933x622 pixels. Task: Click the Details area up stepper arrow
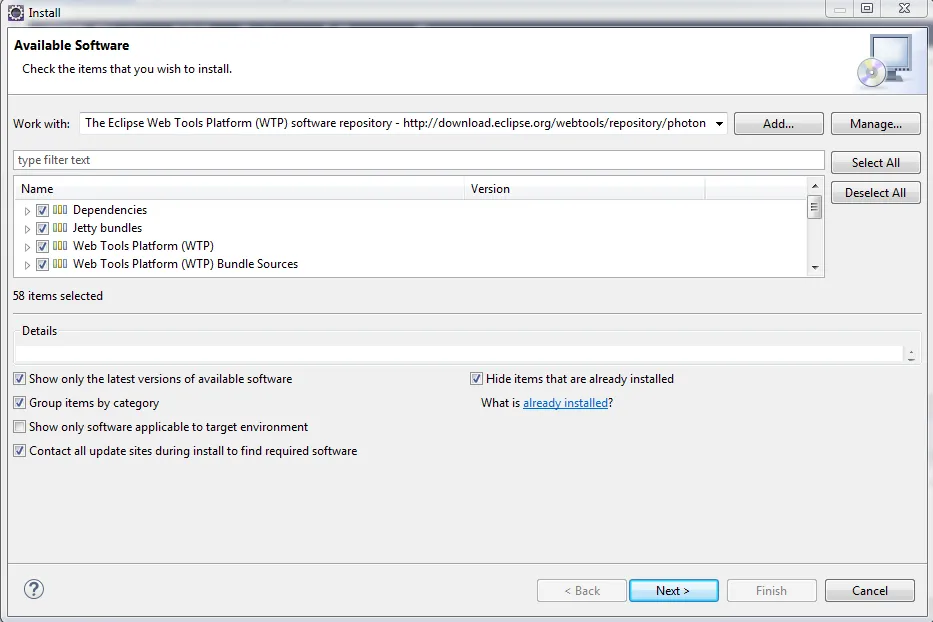click(911, 352)
